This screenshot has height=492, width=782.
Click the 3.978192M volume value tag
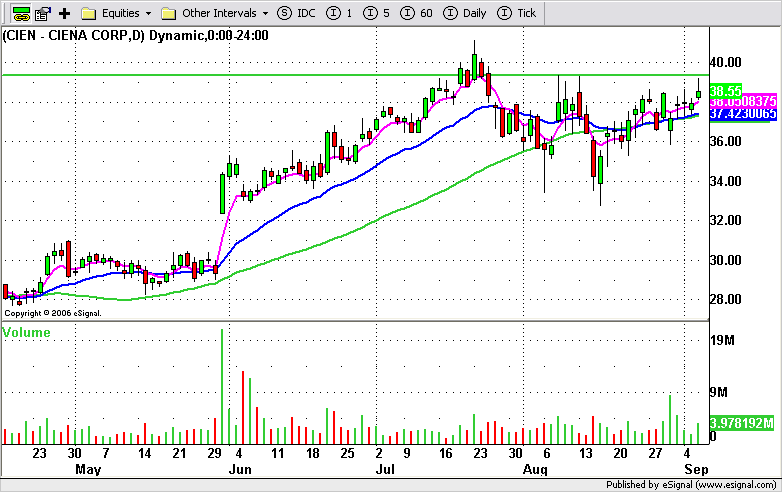click(742, 423)
